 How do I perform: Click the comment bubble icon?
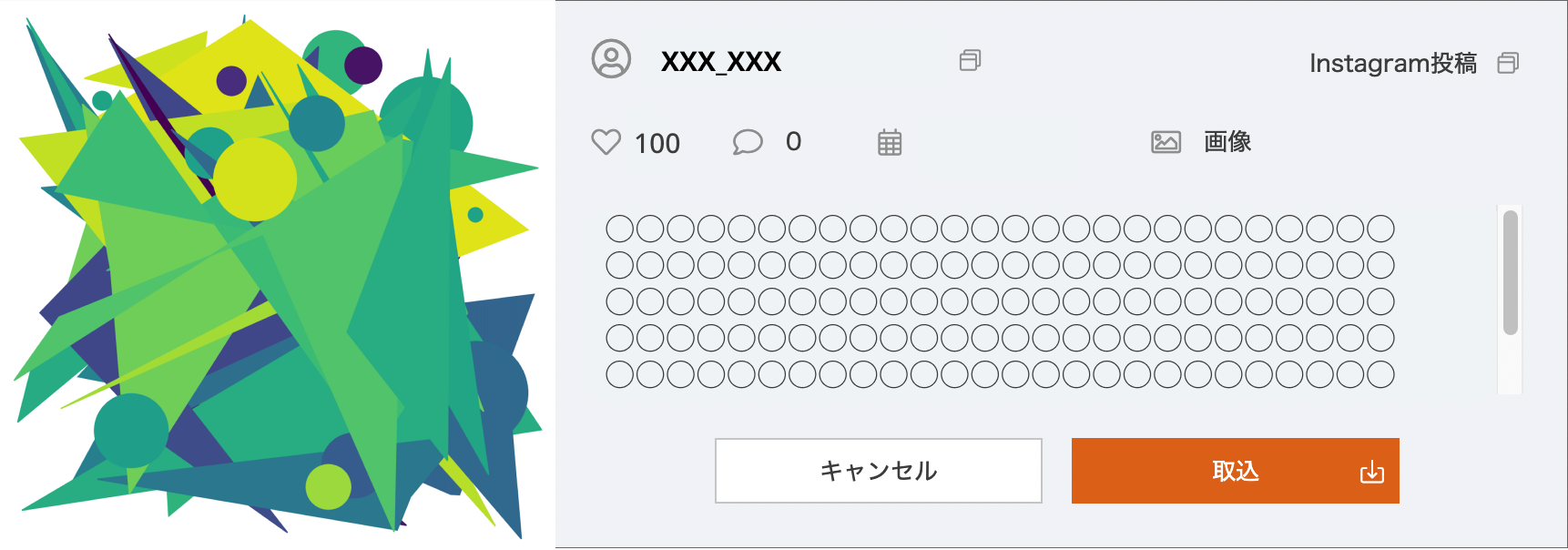pos(747,141)
